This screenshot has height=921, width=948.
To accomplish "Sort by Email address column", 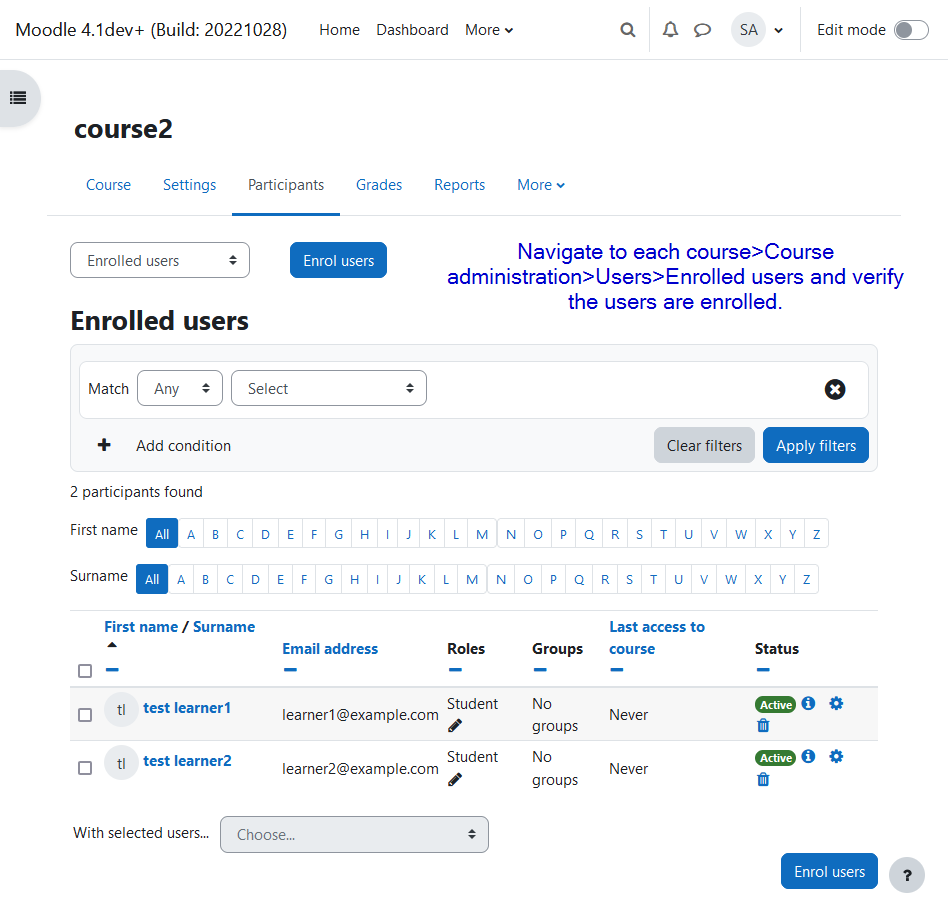I will point(330,649).
